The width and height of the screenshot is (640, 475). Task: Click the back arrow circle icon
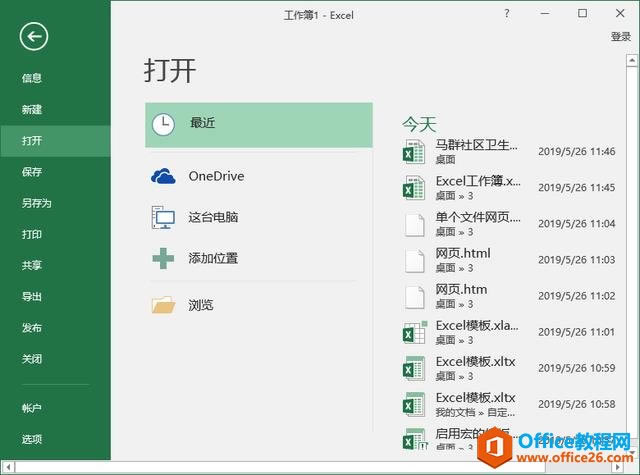tap(33, 37)
